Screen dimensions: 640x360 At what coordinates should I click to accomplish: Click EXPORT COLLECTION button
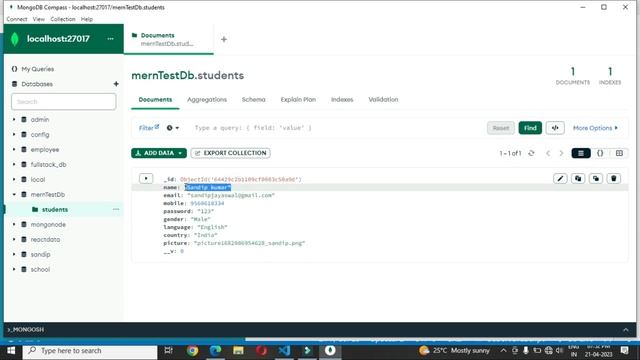tap(230, 153)
